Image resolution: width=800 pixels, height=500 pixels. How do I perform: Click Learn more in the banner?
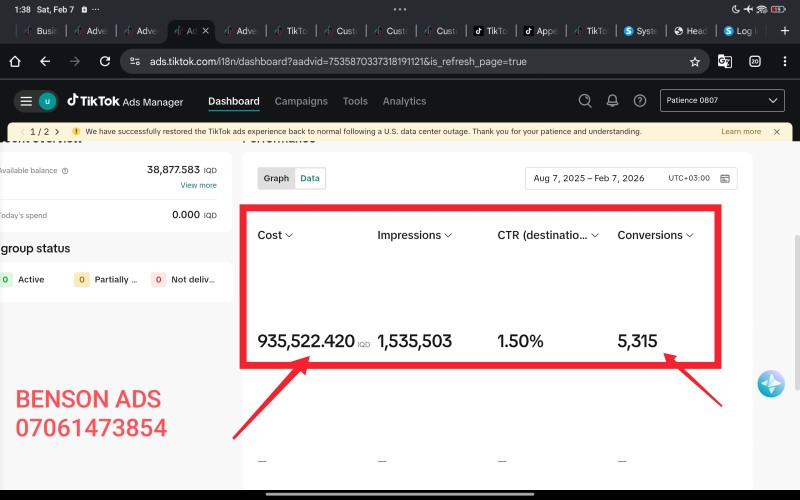tap(741, 132)
